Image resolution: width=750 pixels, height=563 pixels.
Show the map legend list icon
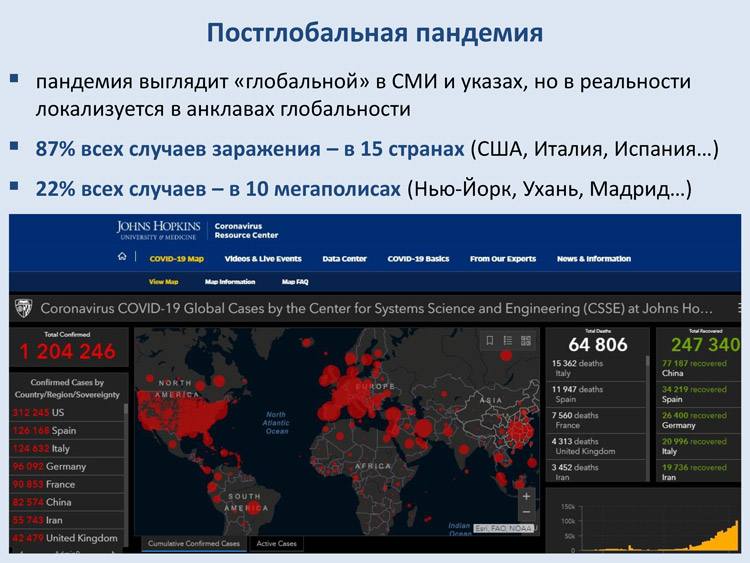(x=508, y=341)
